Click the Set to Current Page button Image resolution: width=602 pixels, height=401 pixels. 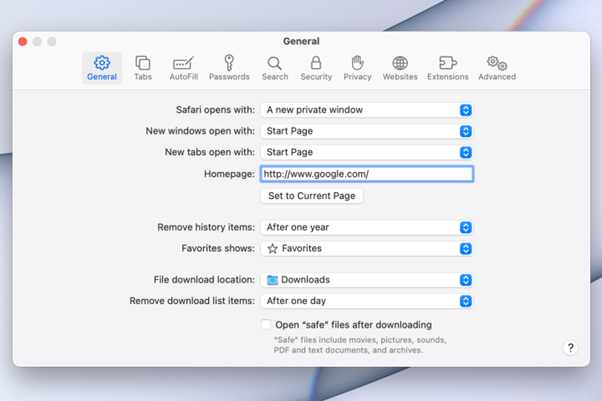(312, 196)
